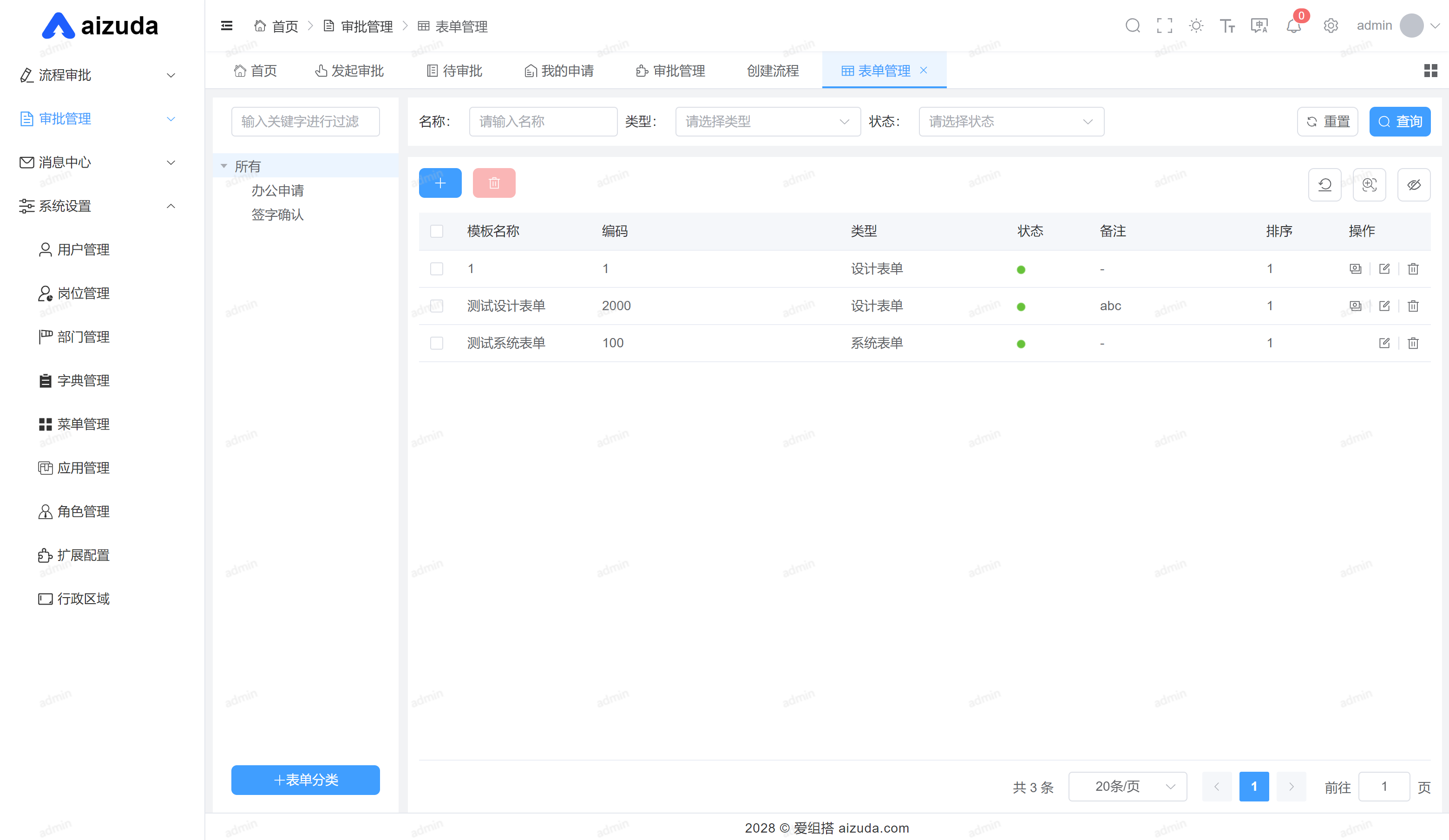Click the aizuda logo
The image size is (1449, 840).
(100, 26)
